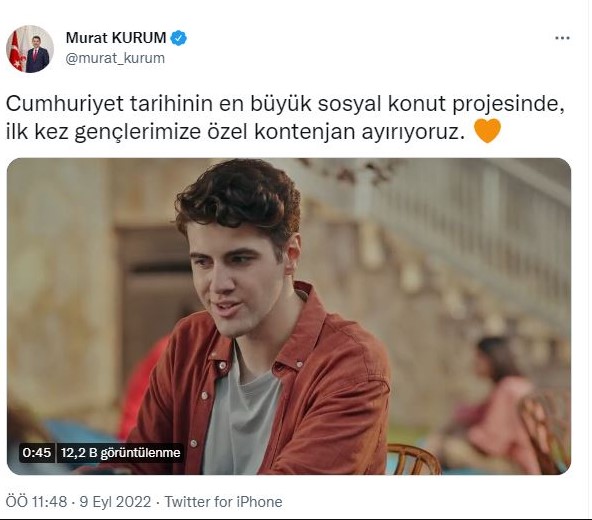Open Murat KURUM's profile avatar
Image resolution: width=592 pixels, height=520 pixels.
click(30, 49)
